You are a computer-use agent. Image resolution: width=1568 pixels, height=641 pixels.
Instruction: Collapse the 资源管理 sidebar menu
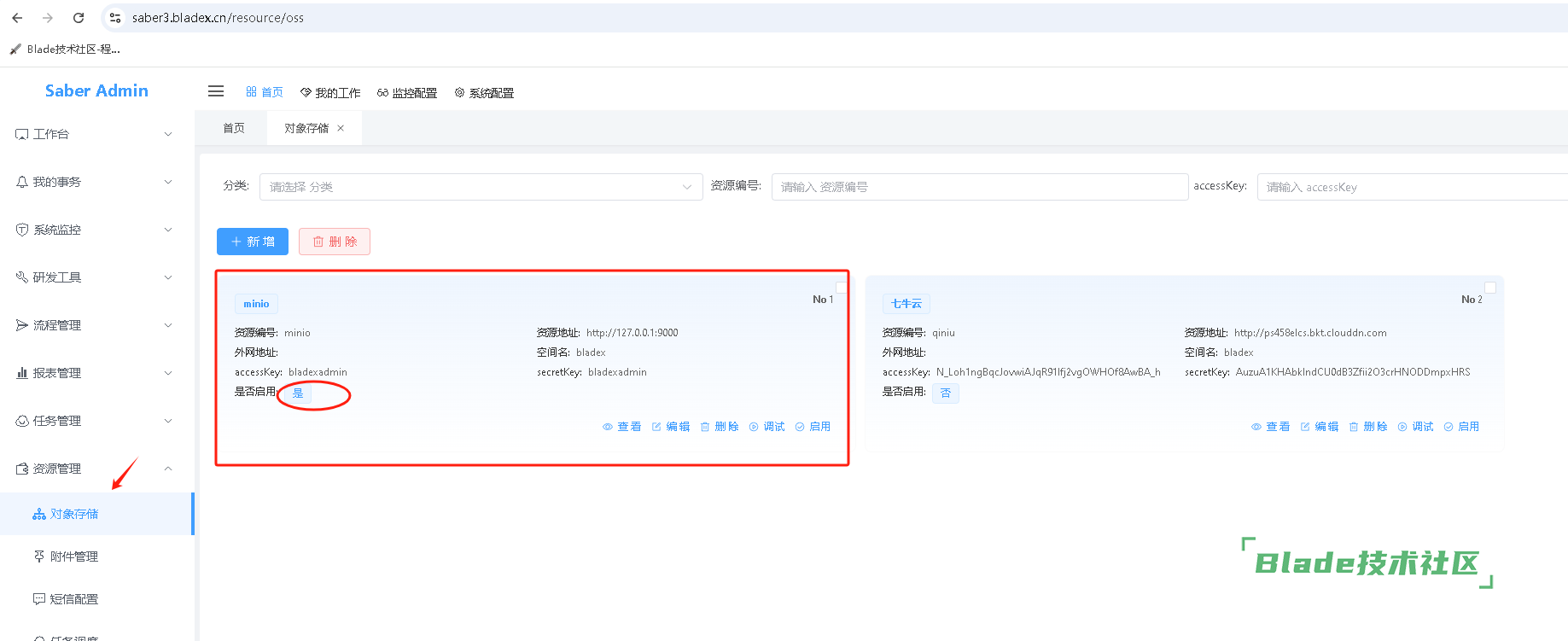click(96, 469)
